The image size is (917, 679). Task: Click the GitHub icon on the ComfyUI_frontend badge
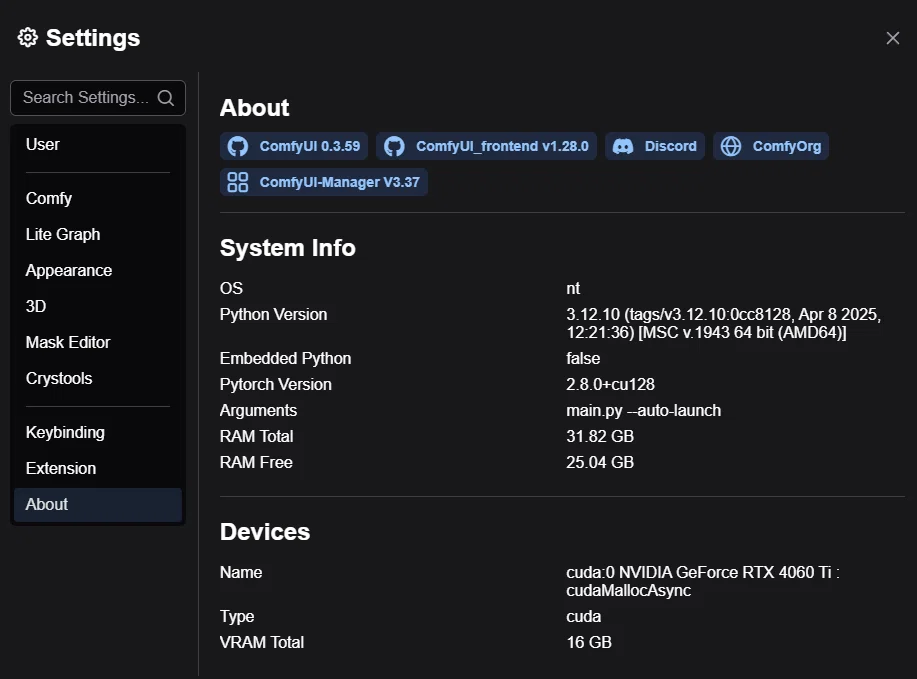click(x=394, y=146)
